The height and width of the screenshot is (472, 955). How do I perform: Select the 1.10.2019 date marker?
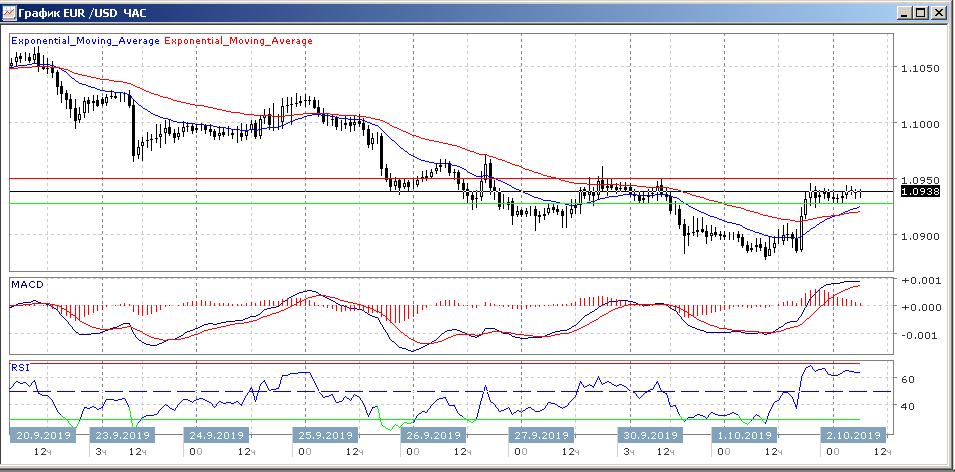coord(742,435)
